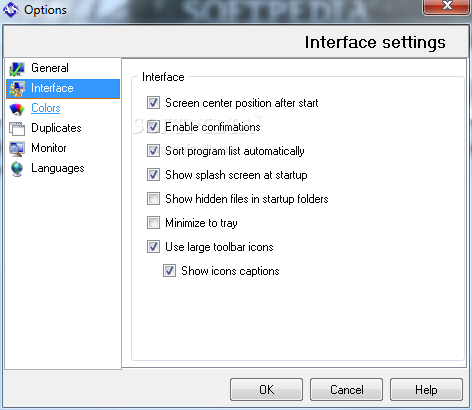472x410 pixels.
Task: Disable the Enable confirmations checkbox
Action: point(153,127)
